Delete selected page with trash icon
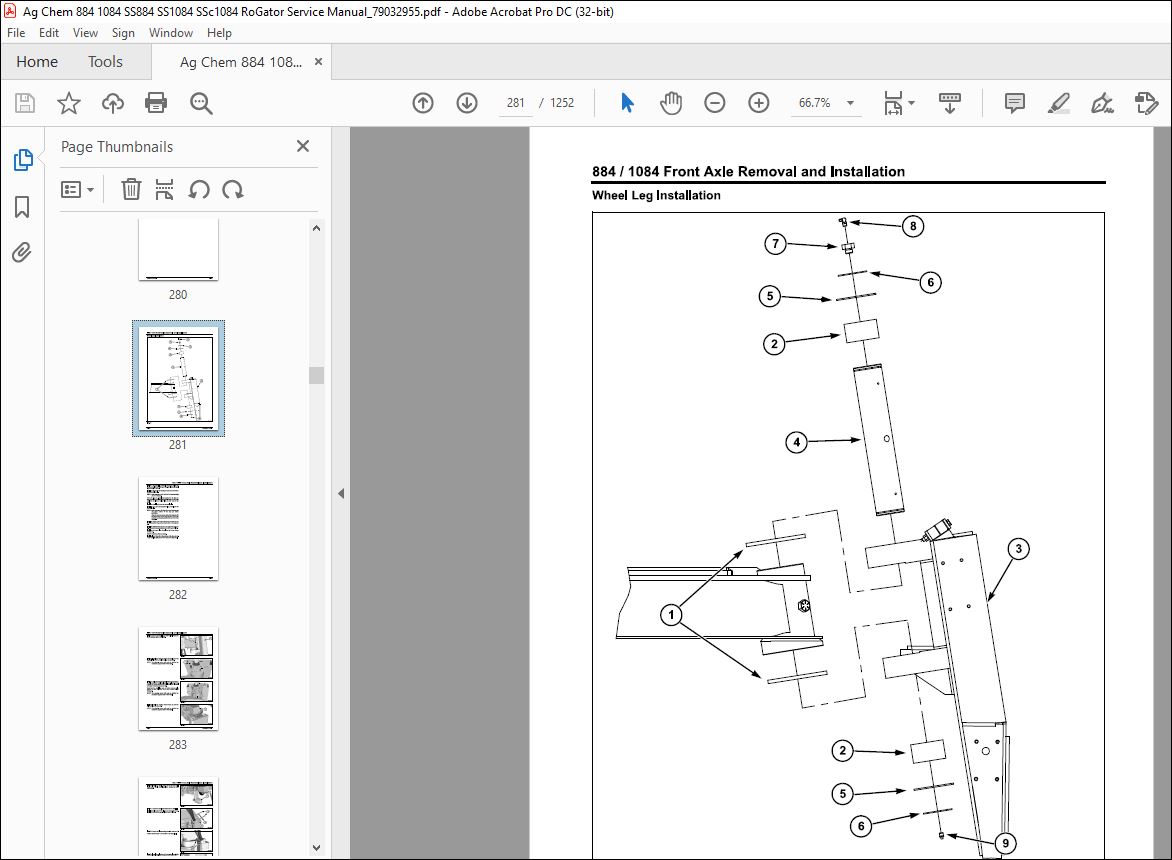The image size is (1172, 860). [x=131, y=189]
